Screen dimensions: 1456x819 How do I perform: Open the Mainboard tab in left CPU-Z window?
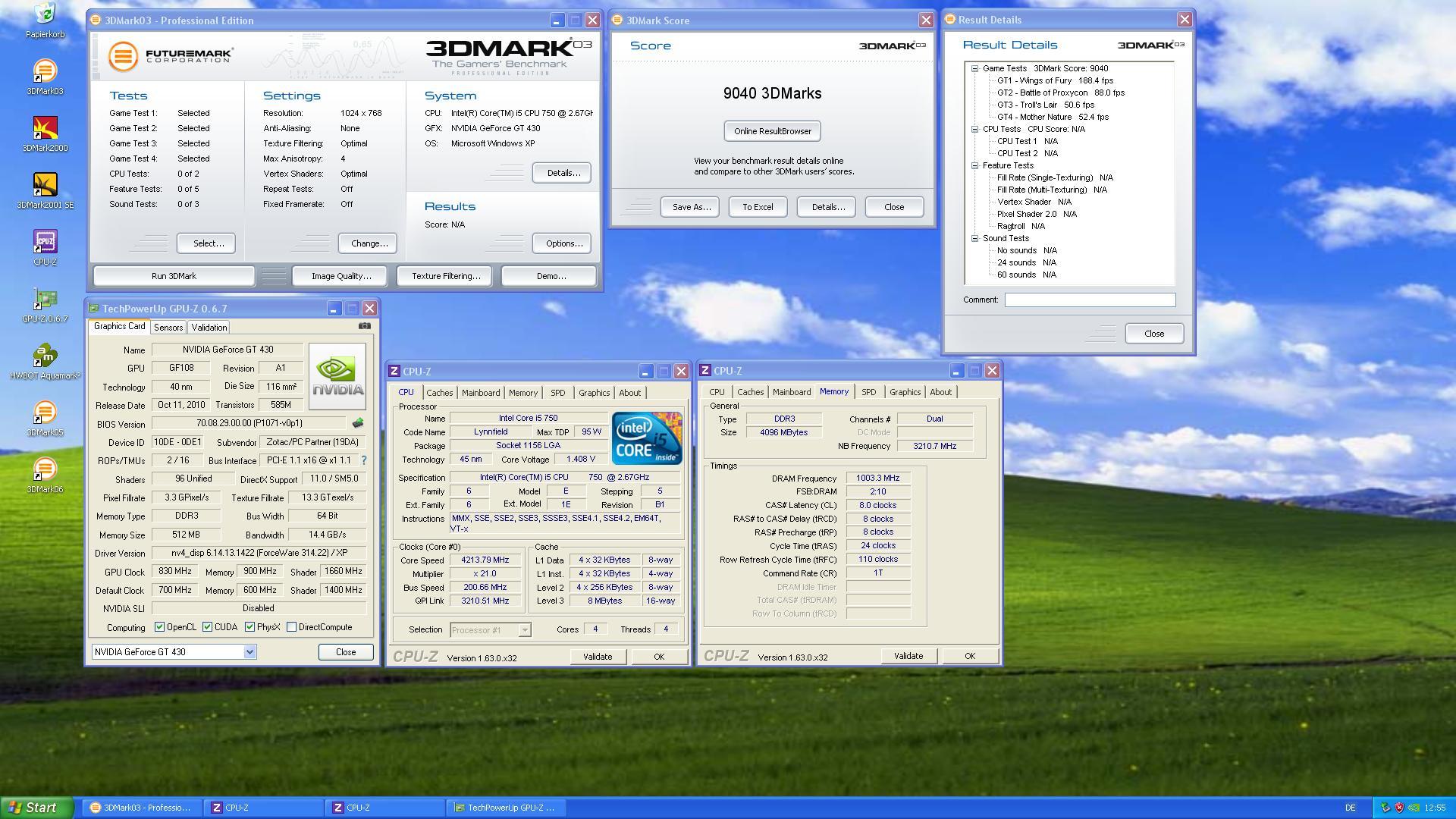point(481,393)
